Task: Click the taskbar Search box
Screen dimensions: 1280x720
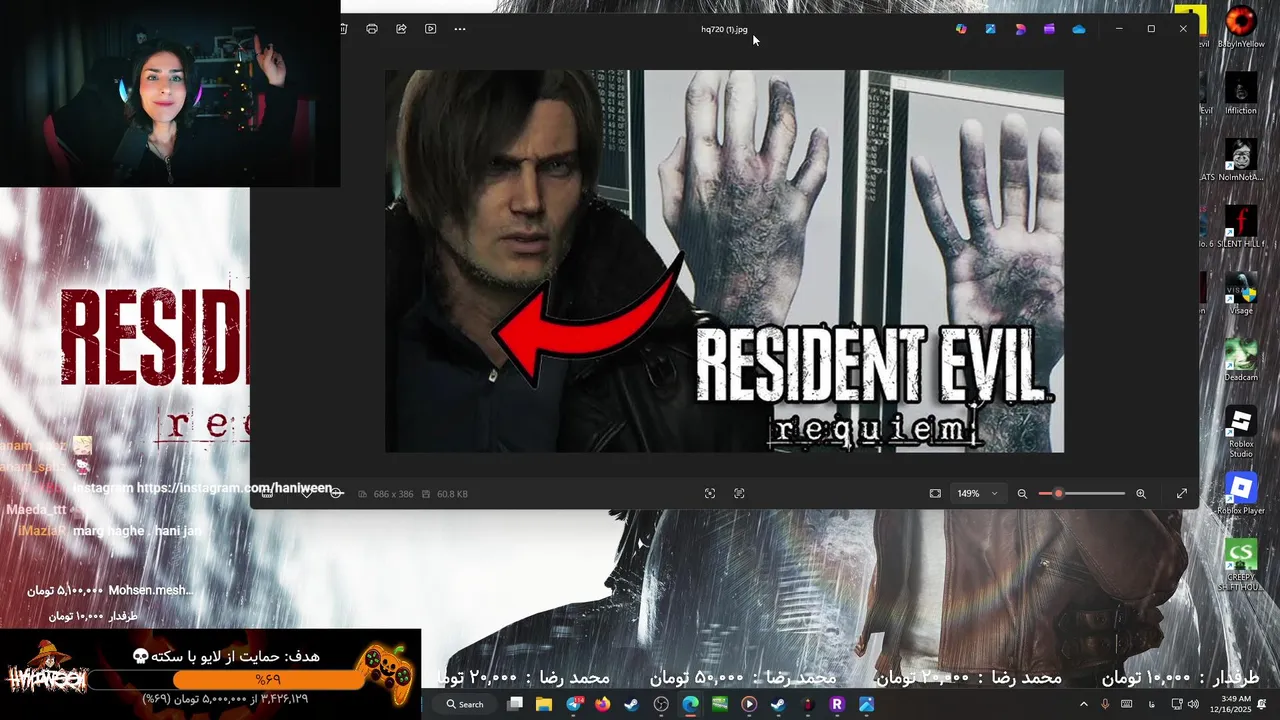Action: [x=466, y=704]
